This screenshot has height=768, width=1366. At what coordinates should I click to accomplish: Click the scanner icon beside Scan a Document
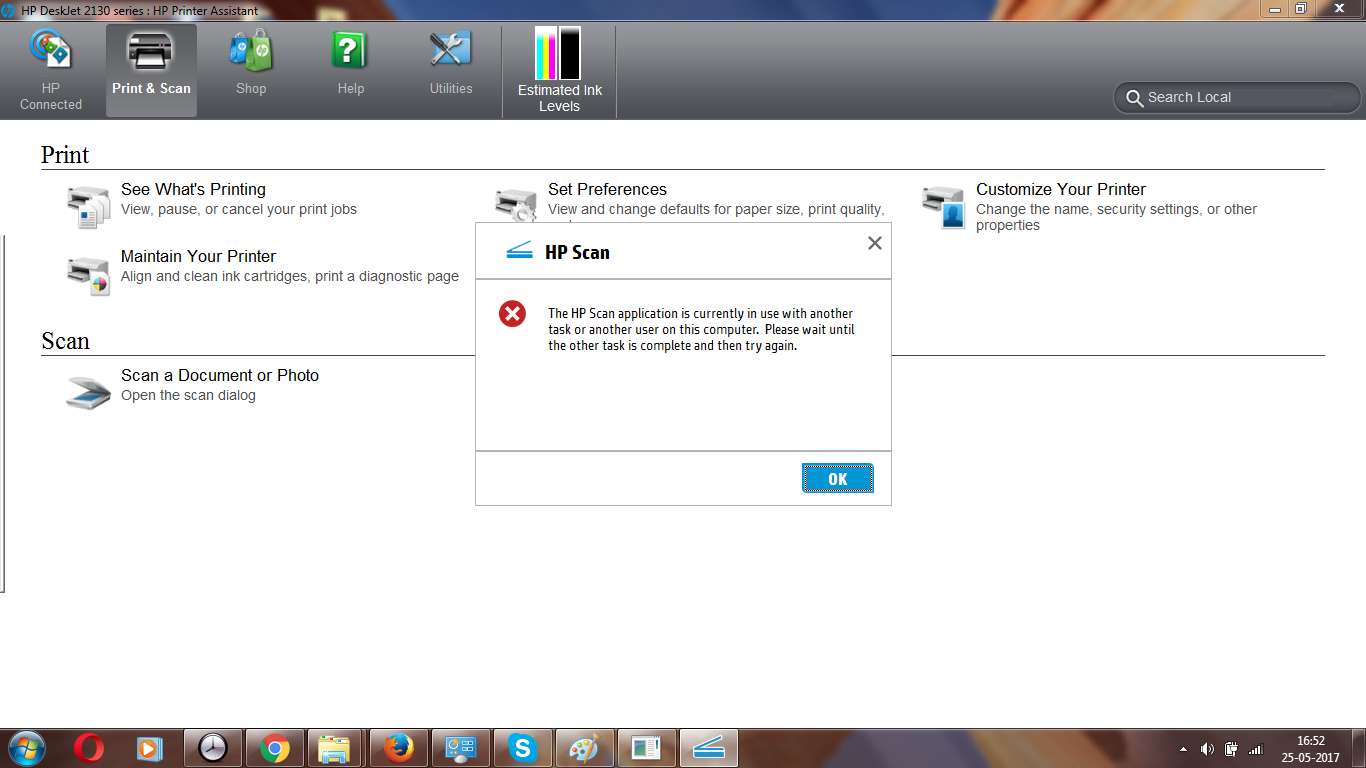point(88,391)
